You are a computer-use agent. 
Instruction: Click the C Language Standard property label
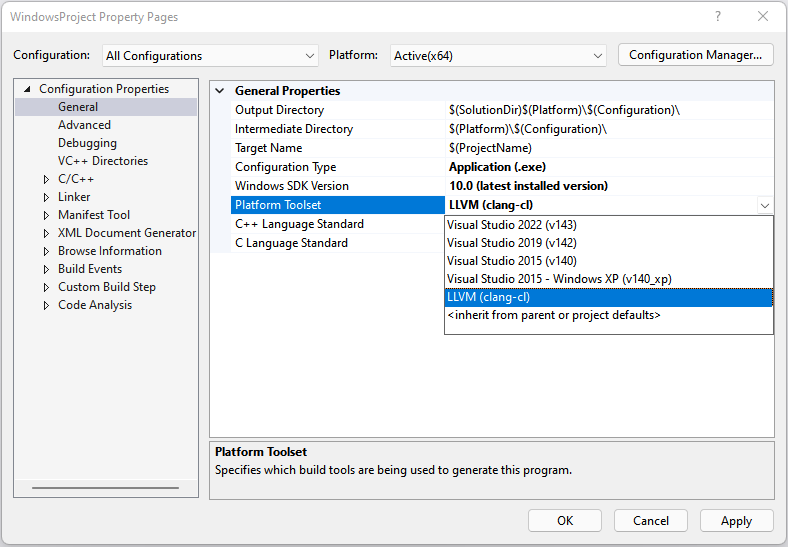point(291,243)
